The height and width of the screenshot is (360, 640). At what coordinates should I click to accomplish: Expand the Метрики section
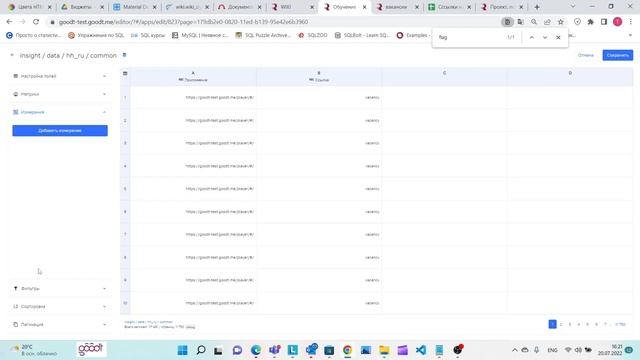tap(60, 94)
